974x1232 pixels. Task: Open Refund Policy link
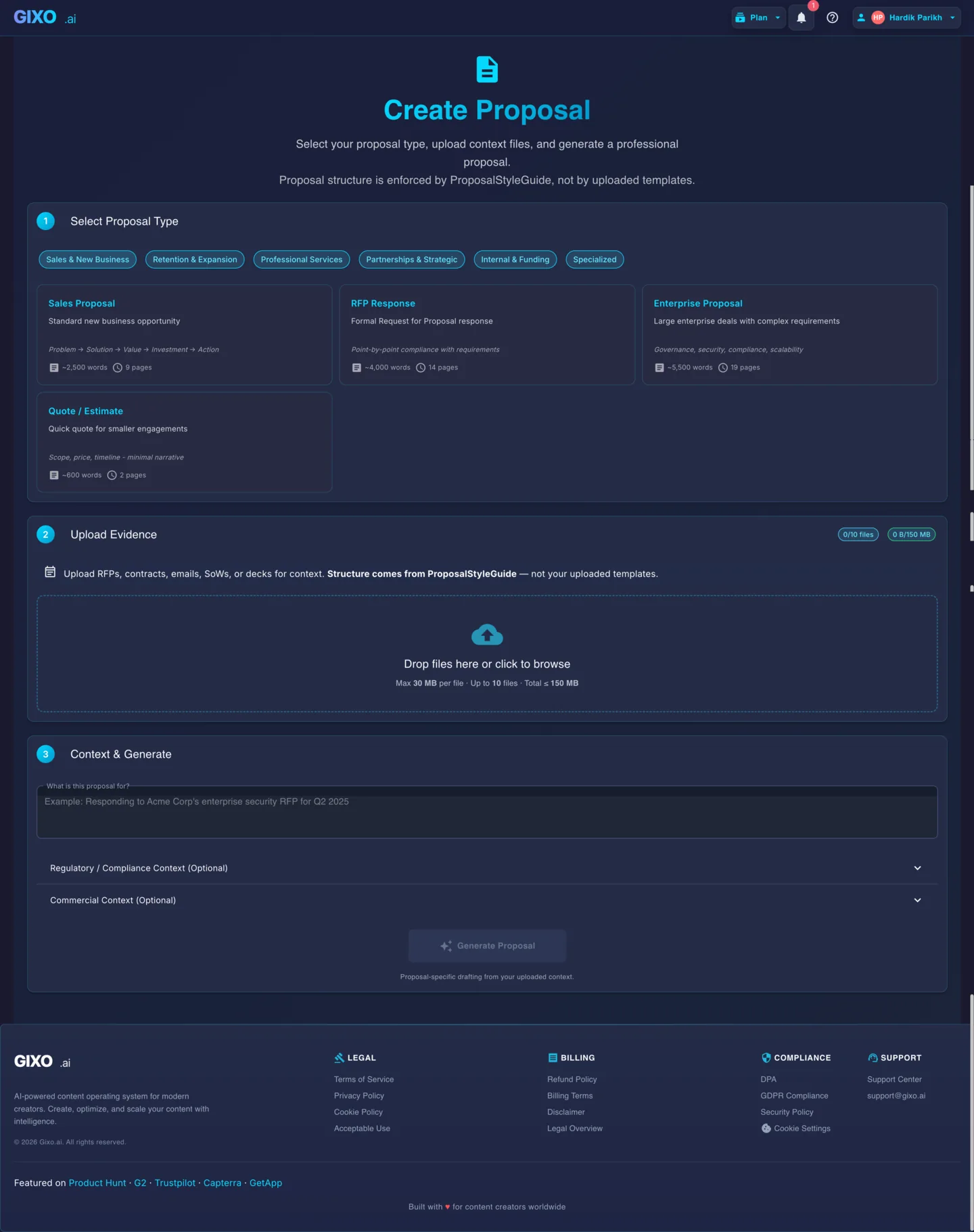(x=572, y=1079)
